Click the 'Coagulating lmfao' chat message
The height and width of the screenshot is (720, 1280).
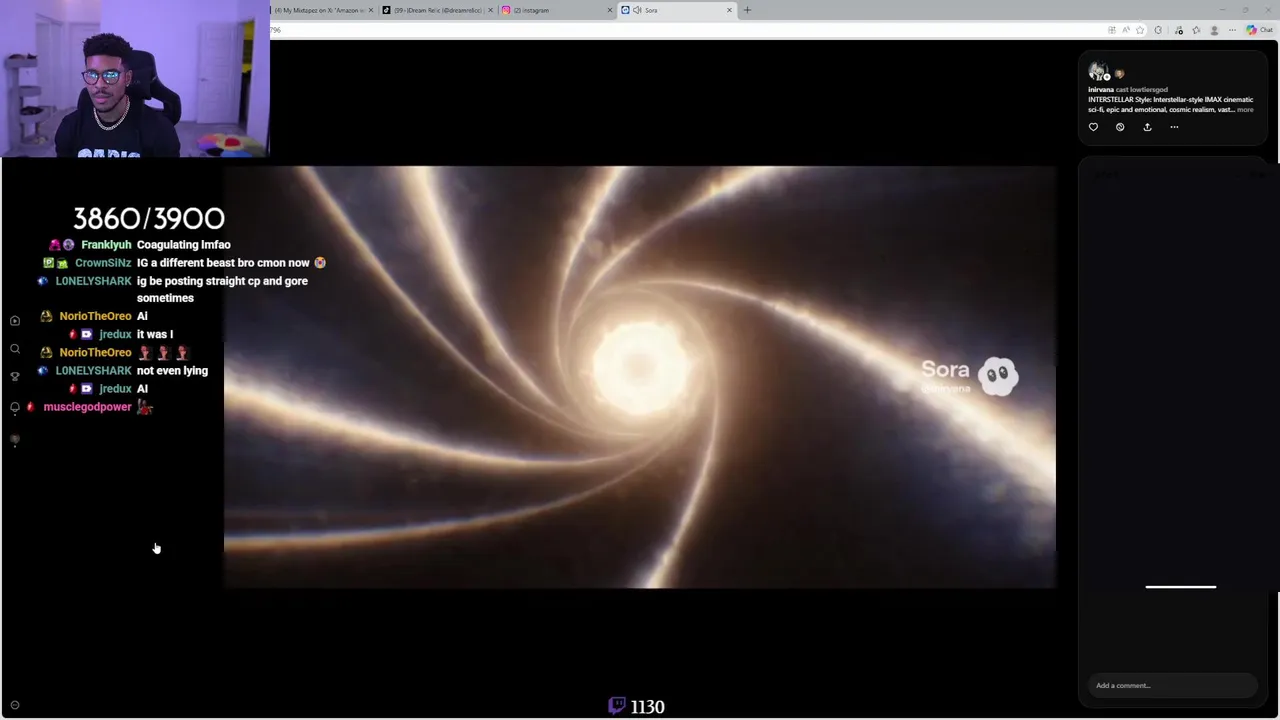(184, 245)
